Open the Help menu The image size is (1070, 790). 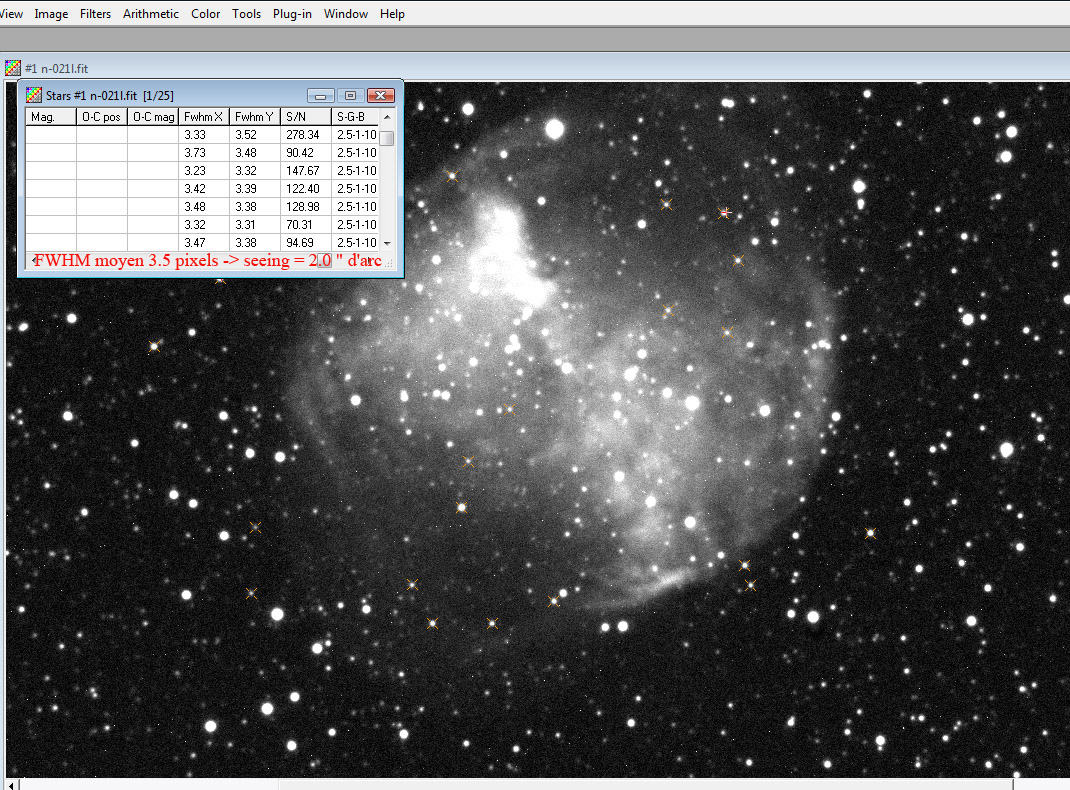pyautogui.click(x=392, y=14)
